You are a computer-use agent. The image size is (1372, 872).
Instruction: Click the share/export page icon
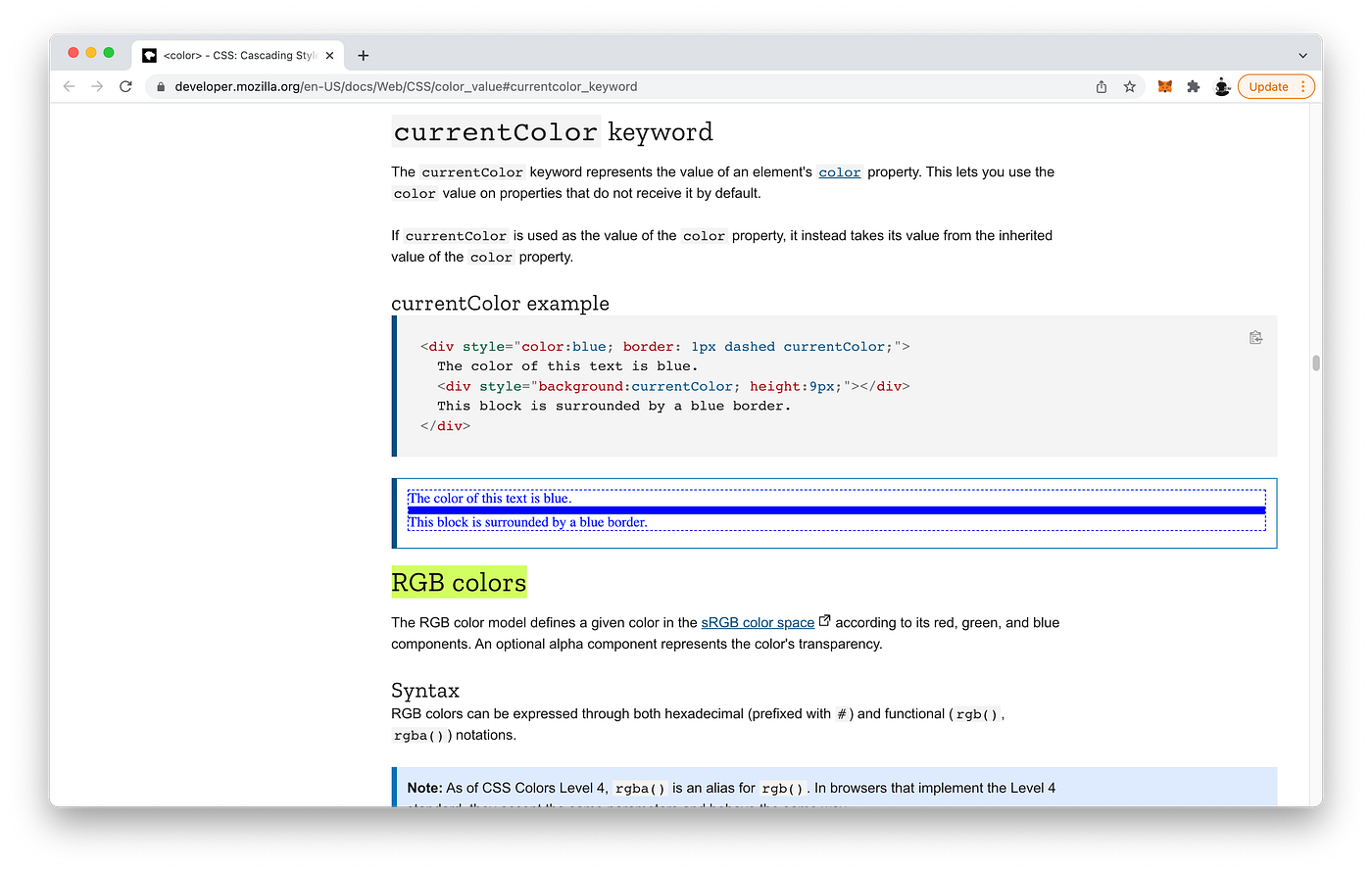1101,86
